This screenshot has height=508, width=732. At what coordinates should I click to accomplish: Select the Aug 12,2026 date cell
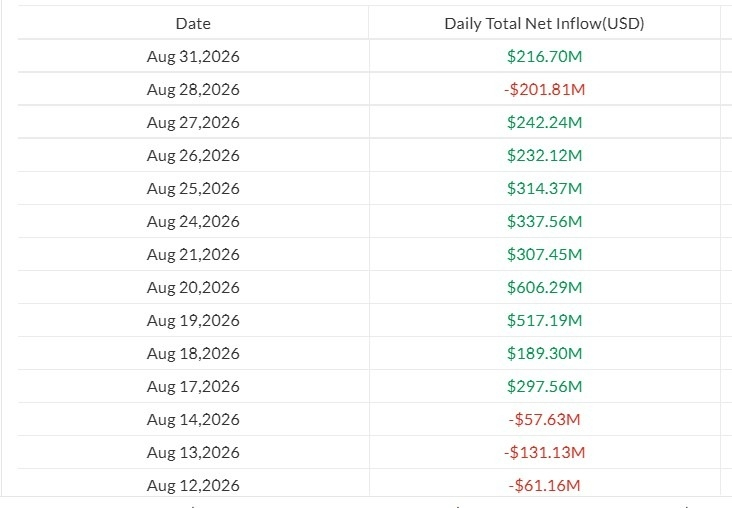pyautogui.click(x=193, y=486)
